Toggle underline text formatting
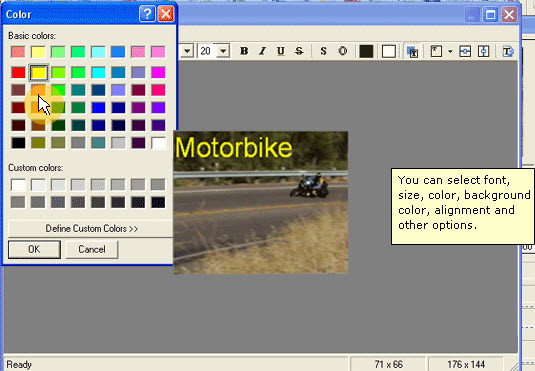Viewport: 535px width, 371px height. click(x=280, y=51)
